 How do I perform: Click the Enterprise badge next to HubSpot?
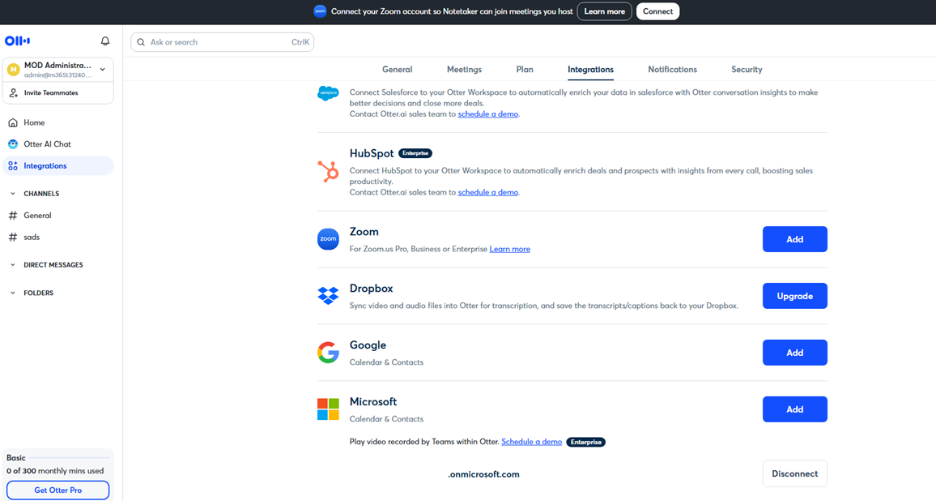(415, 153)
